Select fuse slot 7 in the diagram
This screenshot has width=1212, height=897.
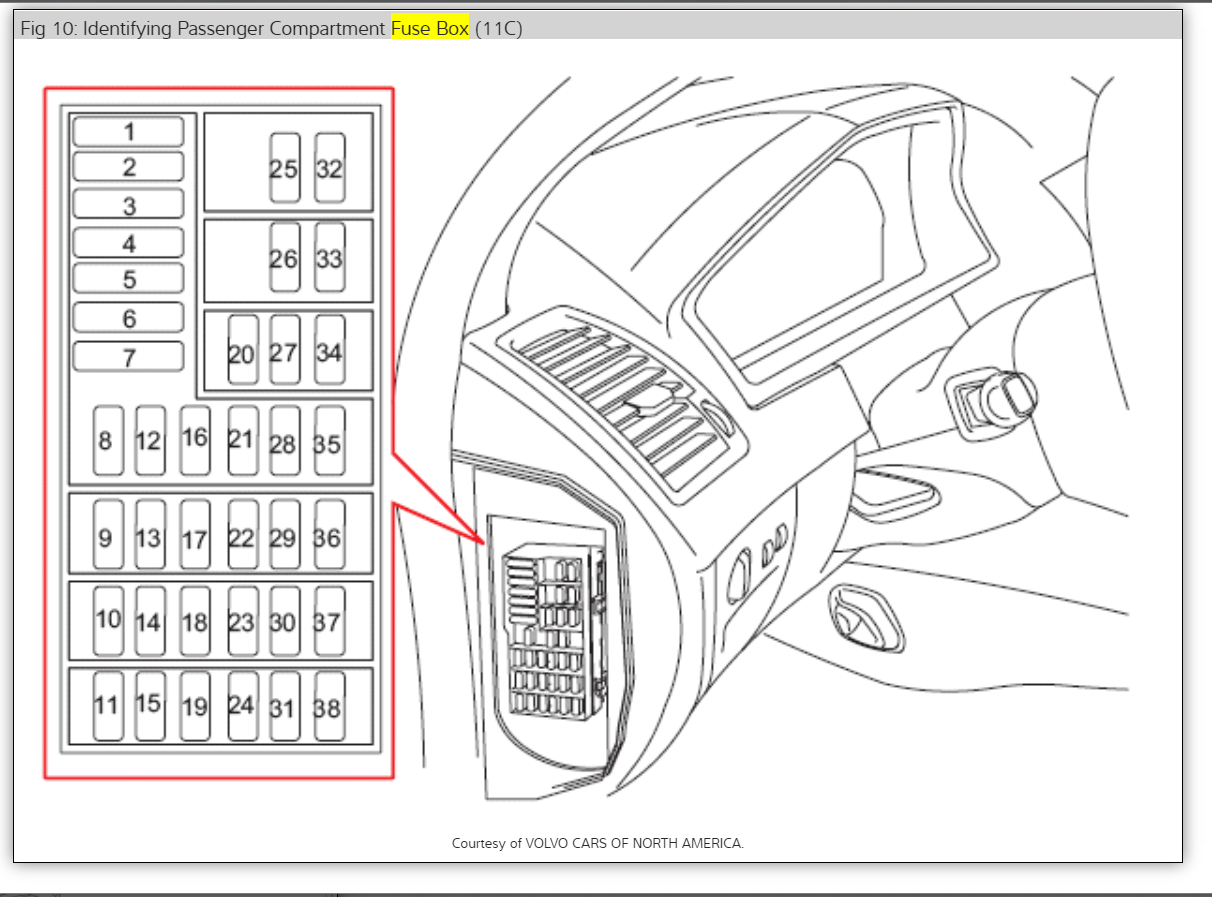[129, 356]
